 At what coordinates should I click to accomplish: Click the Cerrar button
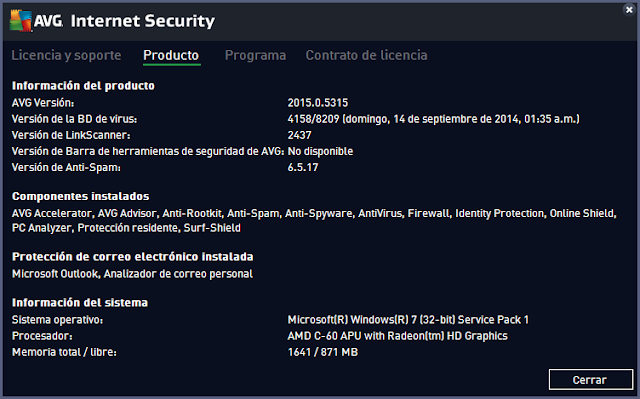591,380
